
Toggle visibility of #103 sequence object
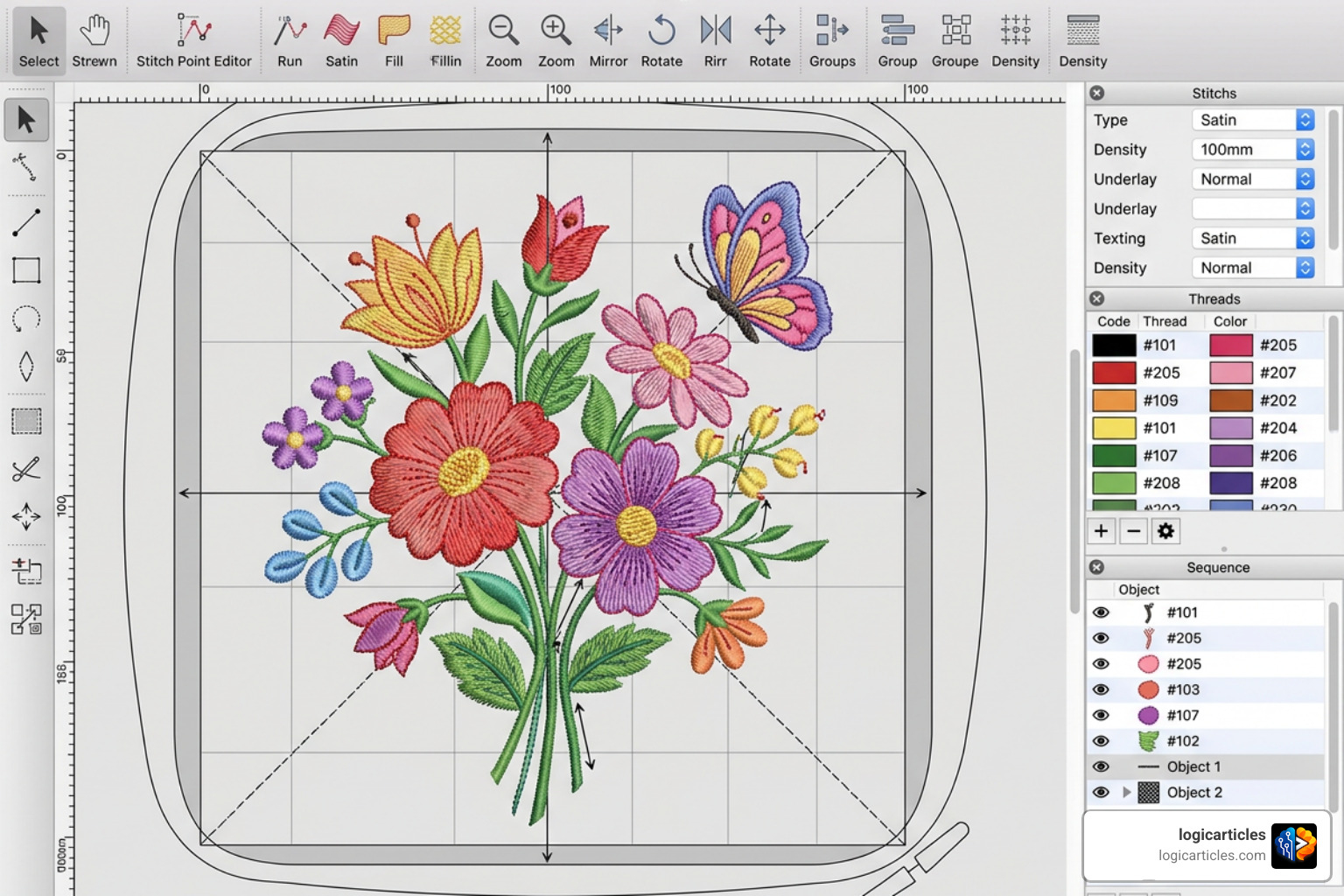(x=1101, y=689)
